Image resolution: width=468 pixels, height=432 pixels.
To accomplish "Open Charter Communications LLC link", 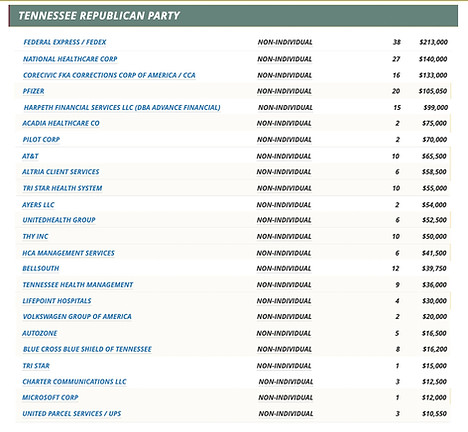I will tap(74, 382).
